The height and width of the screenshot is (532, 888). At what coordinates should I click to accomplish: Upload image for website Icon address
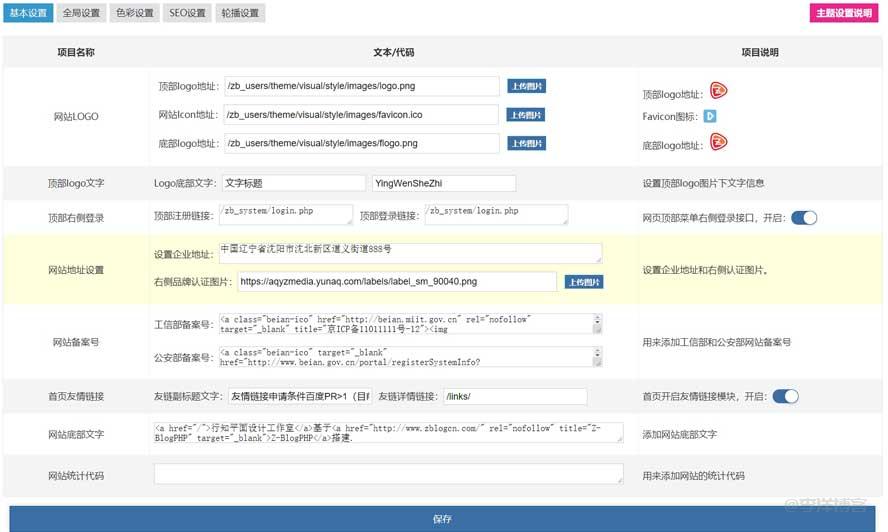[x=526, y=115]
